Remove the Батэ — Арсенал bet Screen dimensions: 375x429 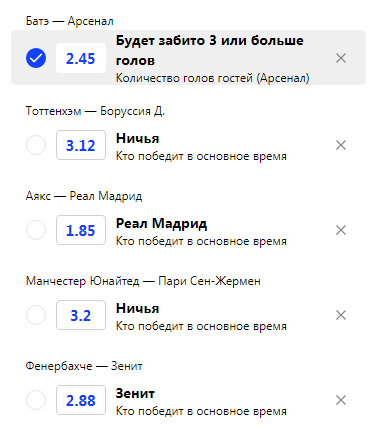[341, 58]
